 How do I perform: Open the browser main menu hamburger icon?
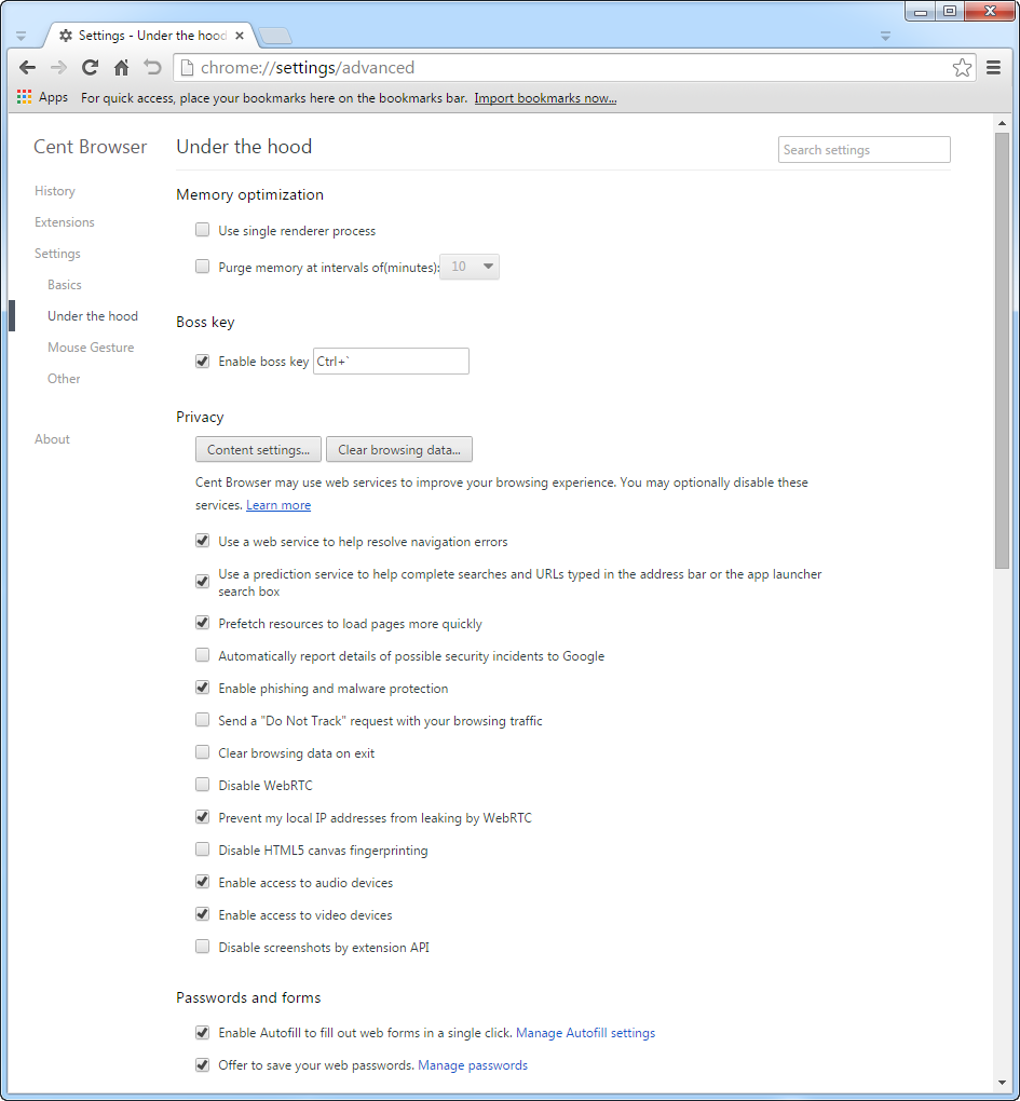coord(993,67)
